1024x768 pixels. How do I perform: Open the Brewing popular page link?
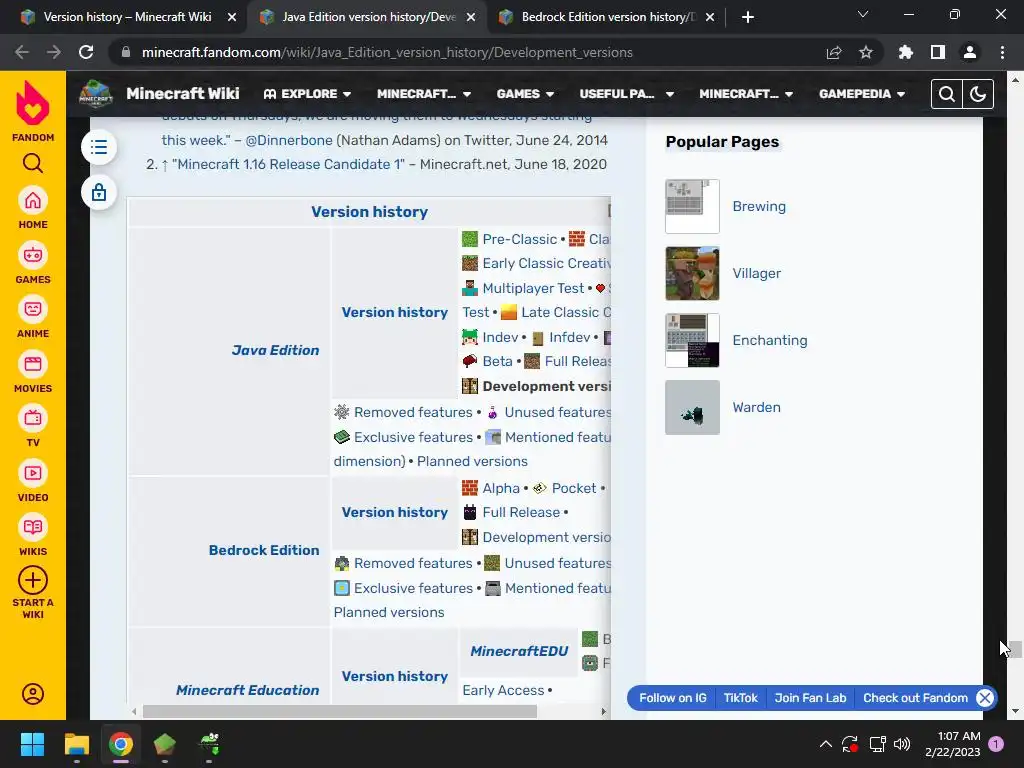[x=759, y=206]
